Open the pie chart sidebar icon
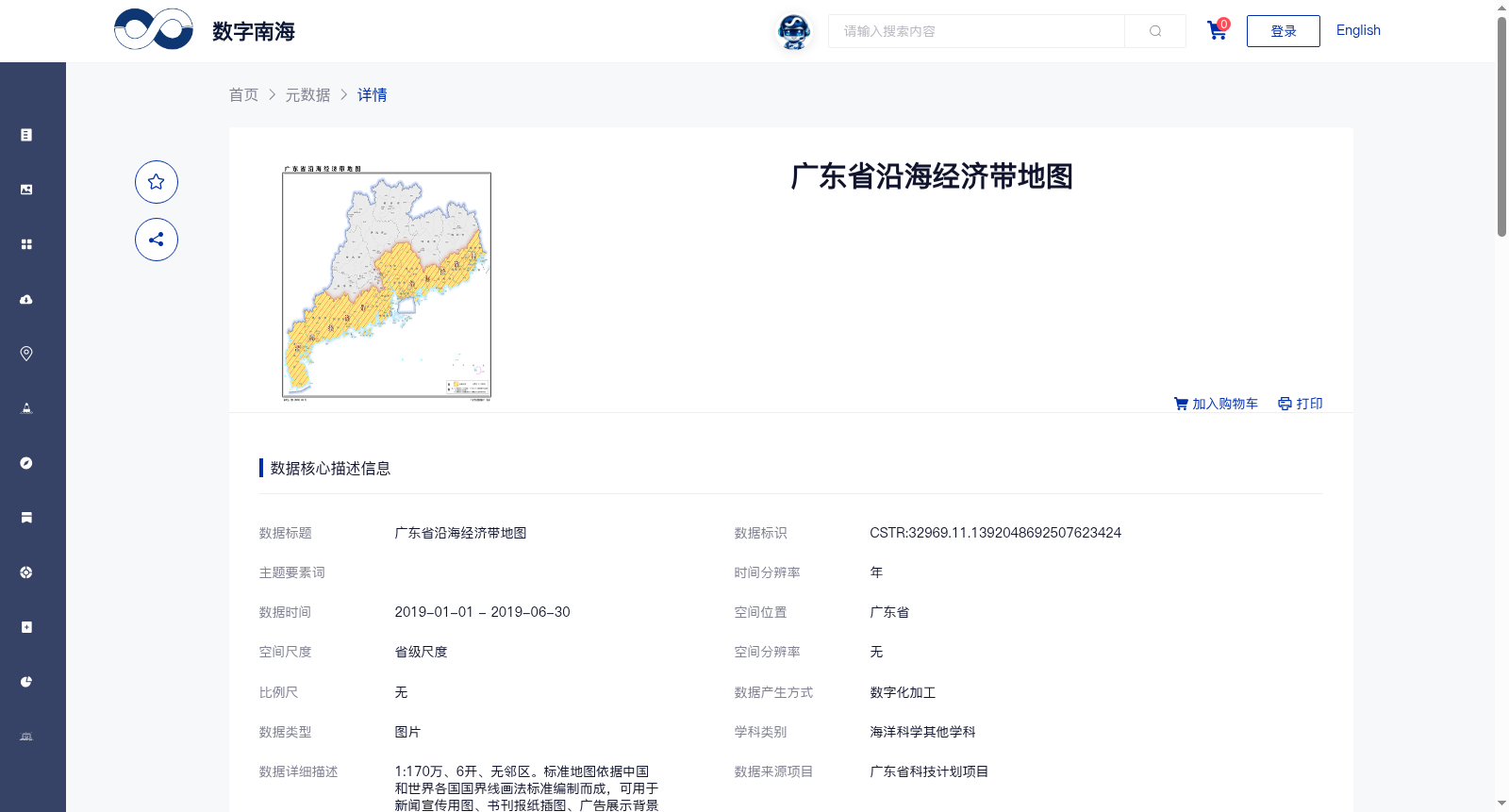Image resolution: width=1509 pixels, height=812 pixels. [26, 682]
